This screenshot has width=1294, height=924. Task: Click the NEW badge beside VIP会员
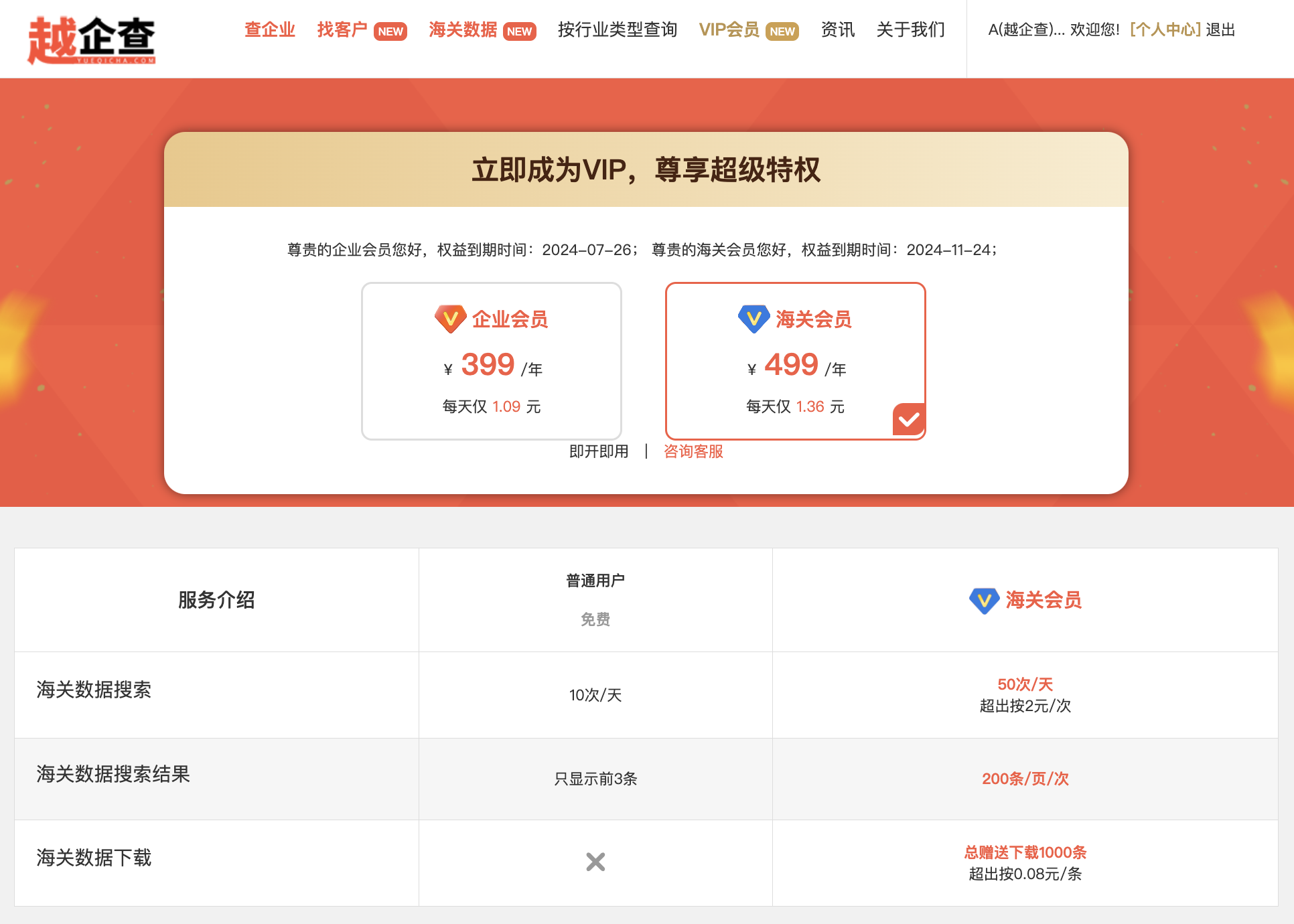(782, 31)
